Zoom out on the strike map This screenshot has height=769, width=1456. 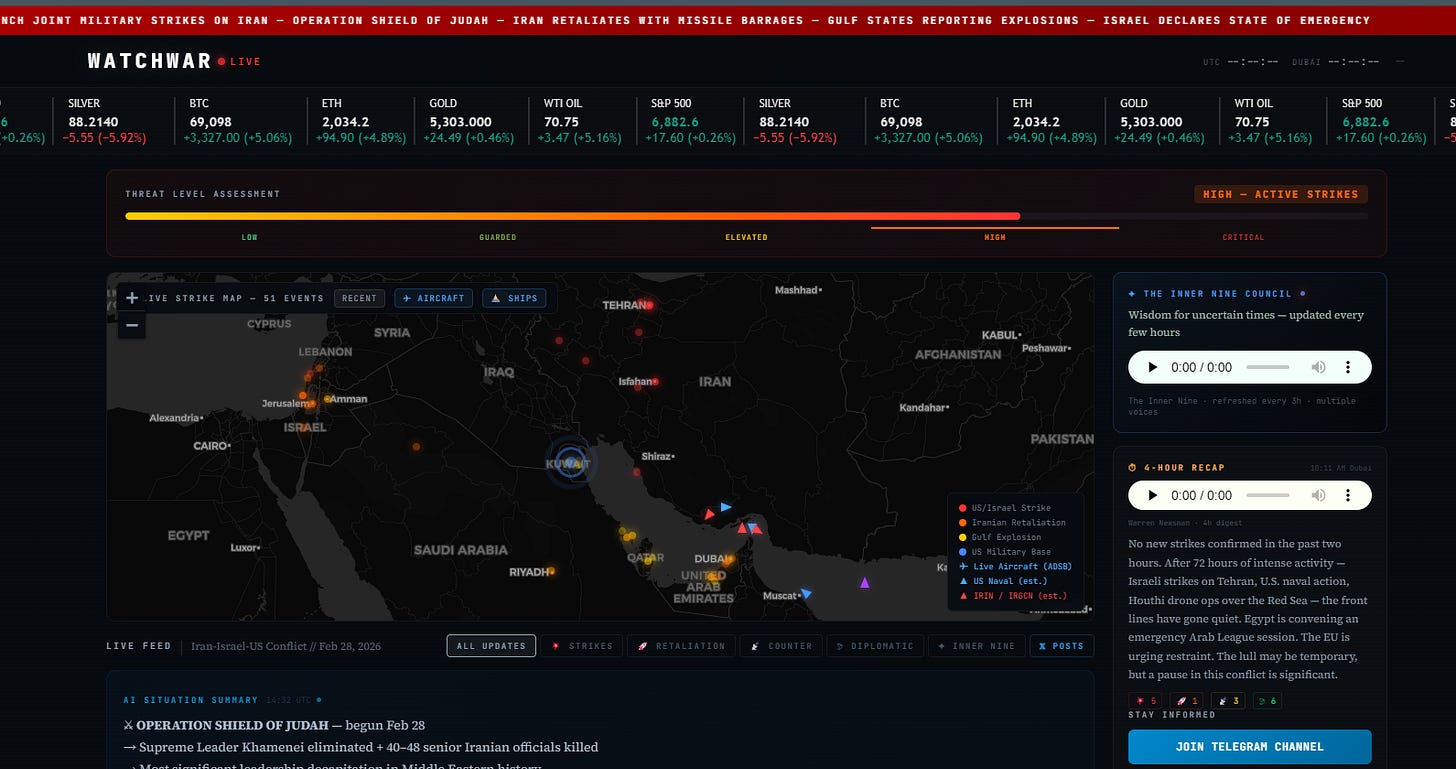[x=131, y=325]
